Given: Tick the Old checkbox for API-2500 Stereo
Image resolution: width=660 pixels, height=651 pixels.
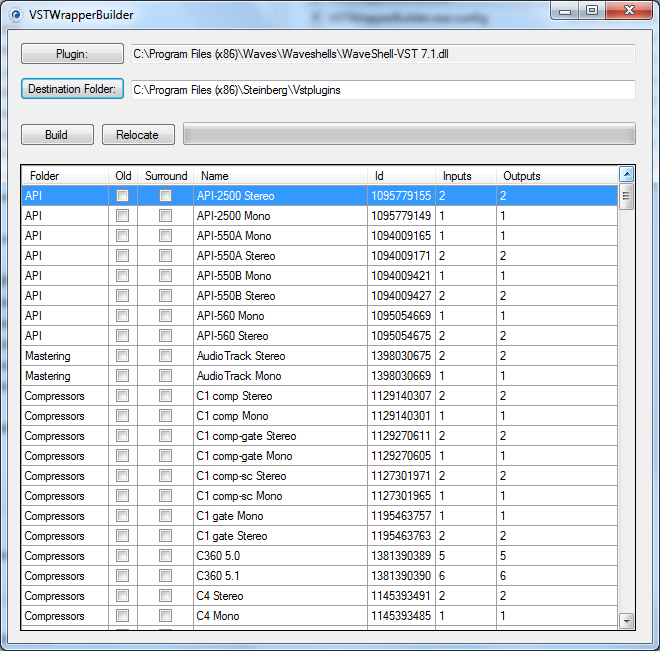Looking at the screenshot, I should coord(122,195).
